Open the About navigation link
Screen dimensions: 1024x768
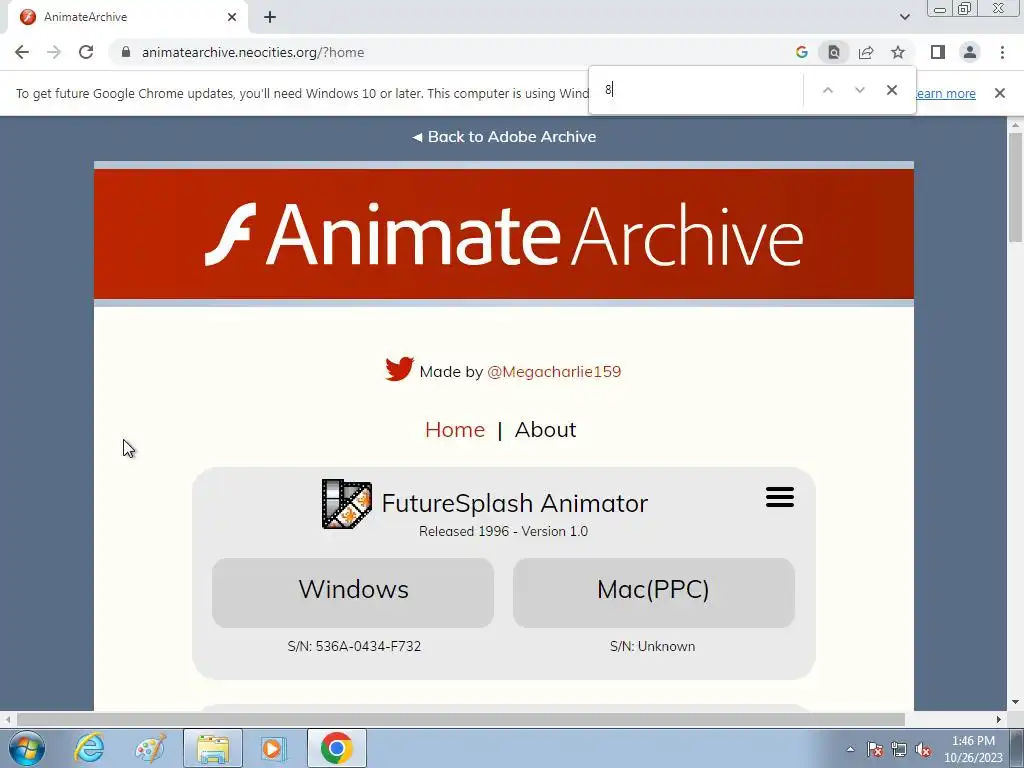(545, 430)
